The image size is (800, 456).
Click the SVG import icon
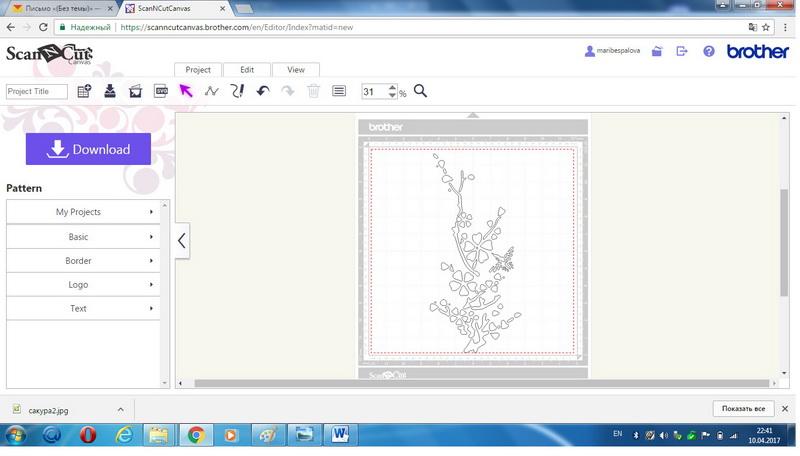point(161,91)
